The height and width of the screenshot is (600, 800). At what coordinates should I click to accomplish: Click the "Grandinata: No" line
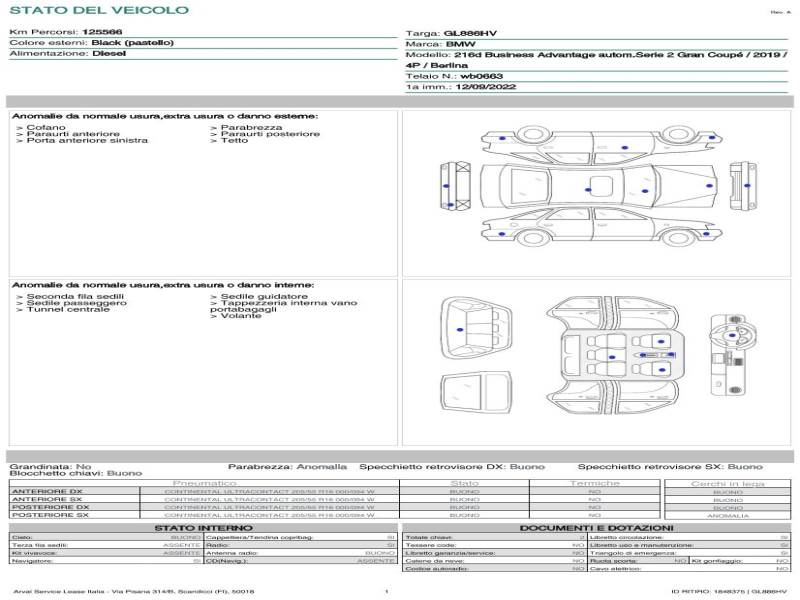51,467
